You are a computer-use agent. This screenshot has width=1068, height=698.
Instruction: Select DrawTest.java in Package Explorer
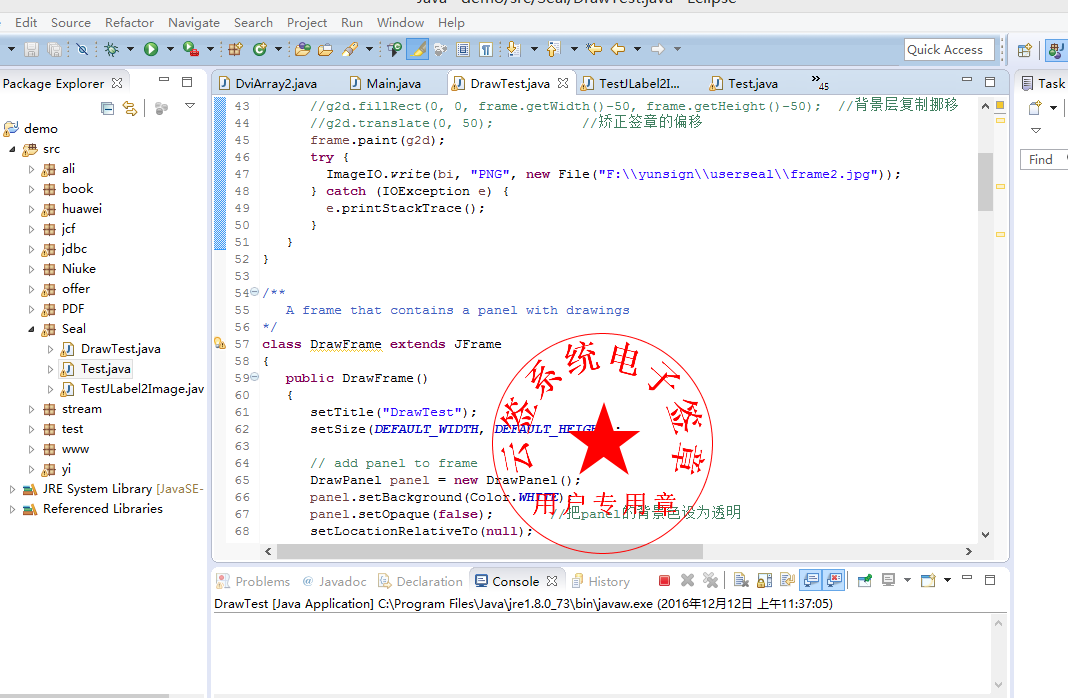(x=110, y=349)
